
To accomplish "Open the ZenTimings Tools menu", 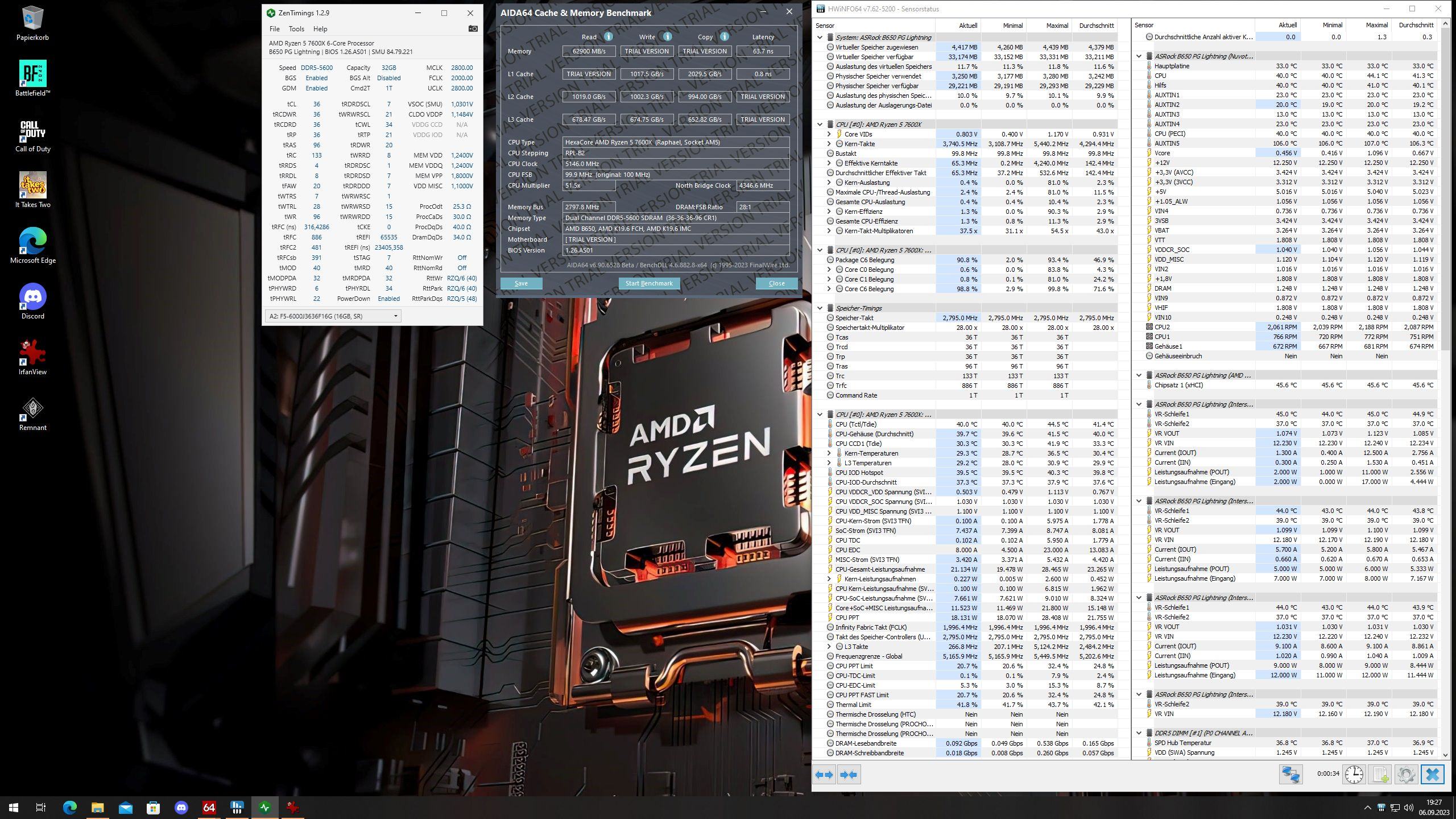I will point(296,29).
